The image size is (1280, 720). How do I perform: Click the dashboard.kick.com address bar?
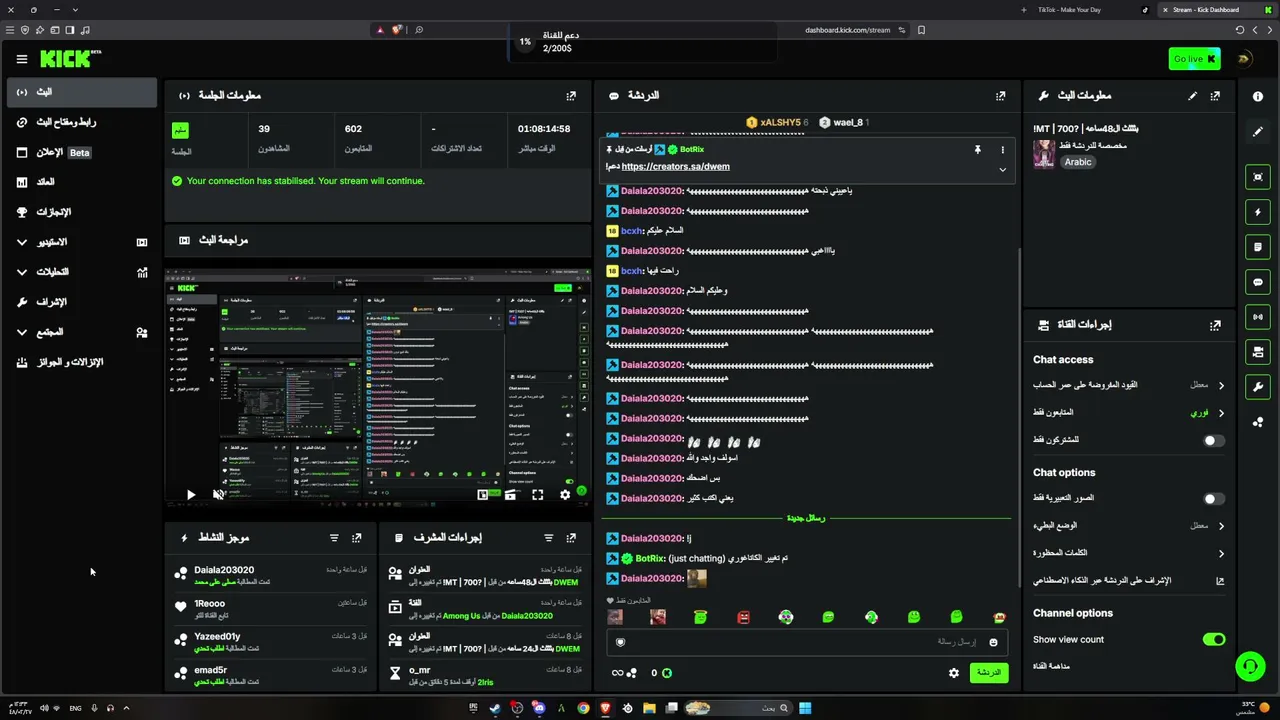click(847, 30)
